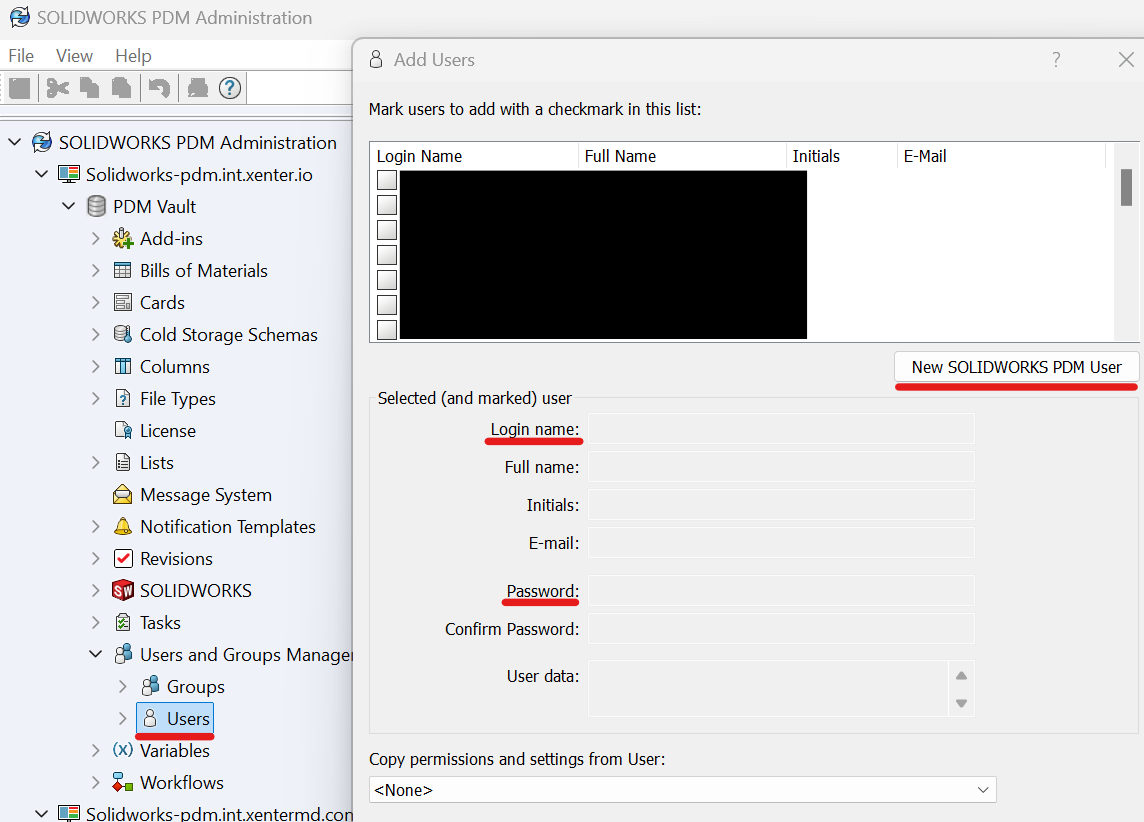Open the File menu
This screenshot has height=822, width=1144.
pos(21,56)
